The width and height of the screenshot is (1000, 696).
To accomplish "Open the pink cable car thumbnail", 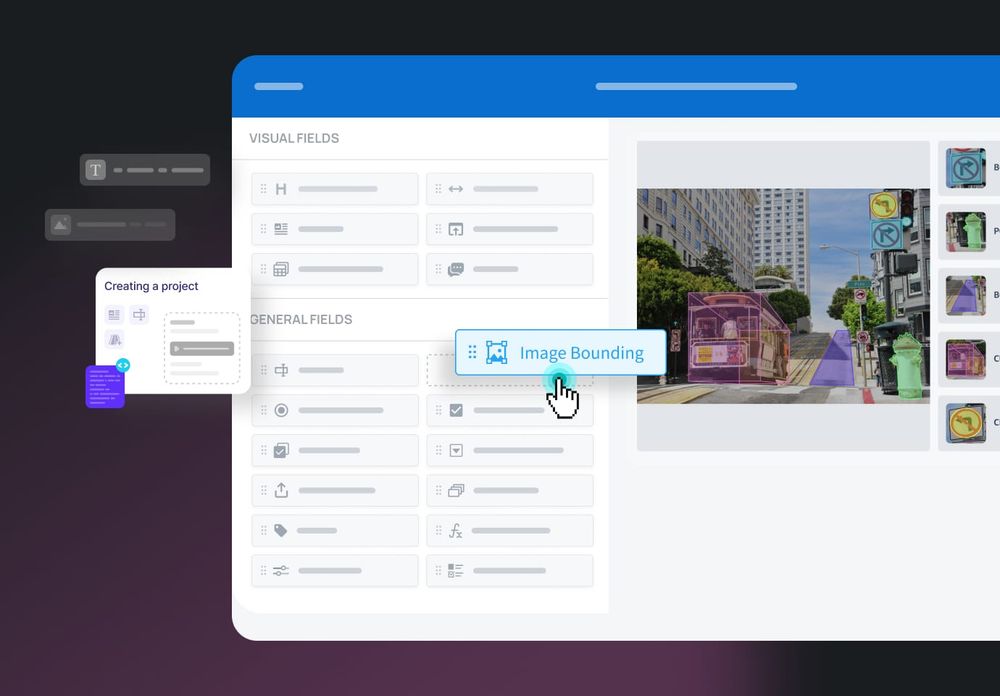I will pos(966,359).
